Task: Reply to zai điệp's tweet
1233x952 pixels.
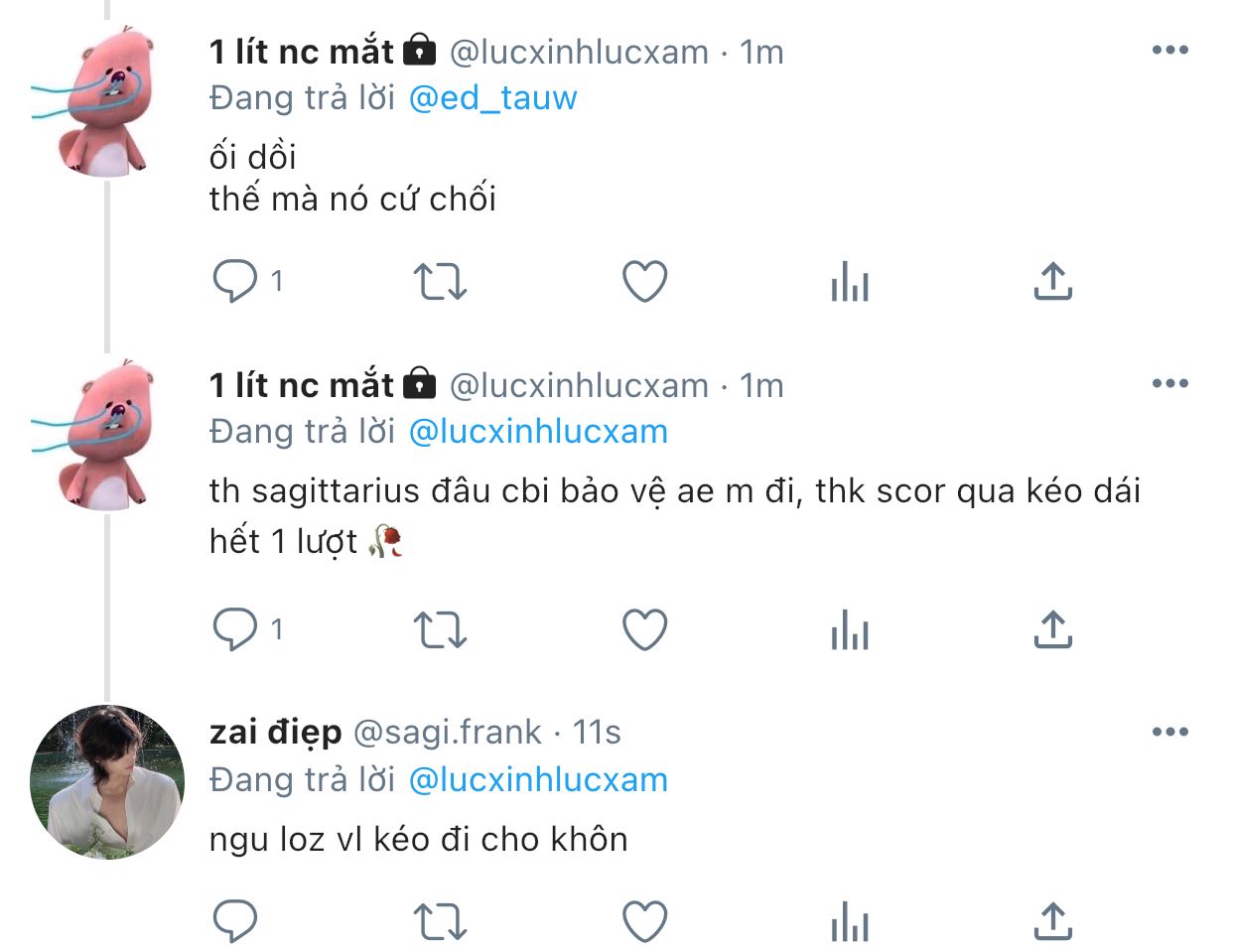Action: 235,921
